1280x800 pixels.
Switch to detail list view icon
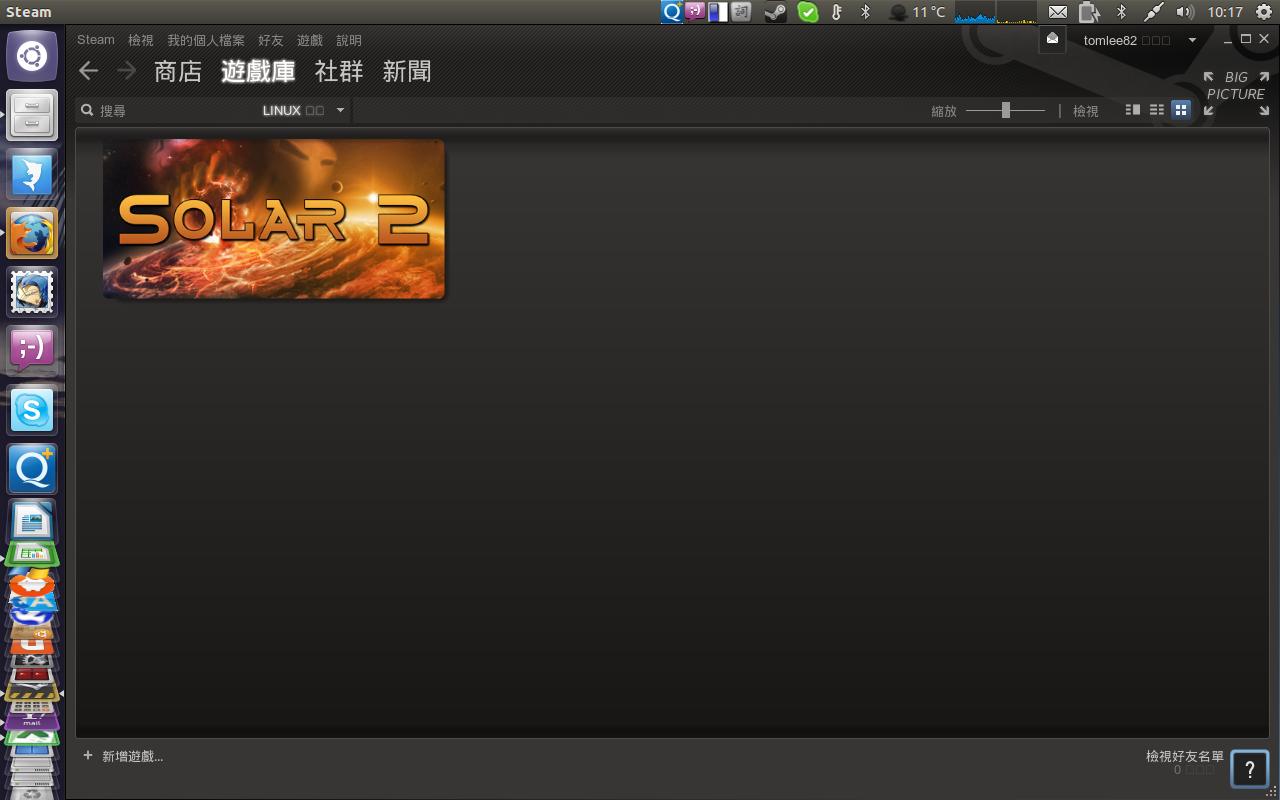point(1133,110)
